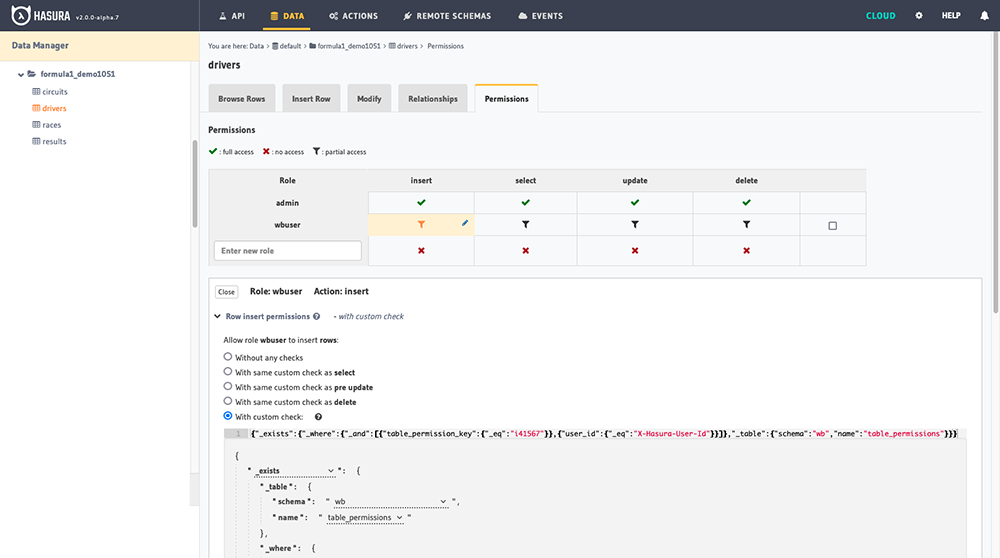The width and height of the screenshot is (1000, 558).
Task: Click help icon next to With custom check
Action: pyautogui.click(x=318, y=417)
